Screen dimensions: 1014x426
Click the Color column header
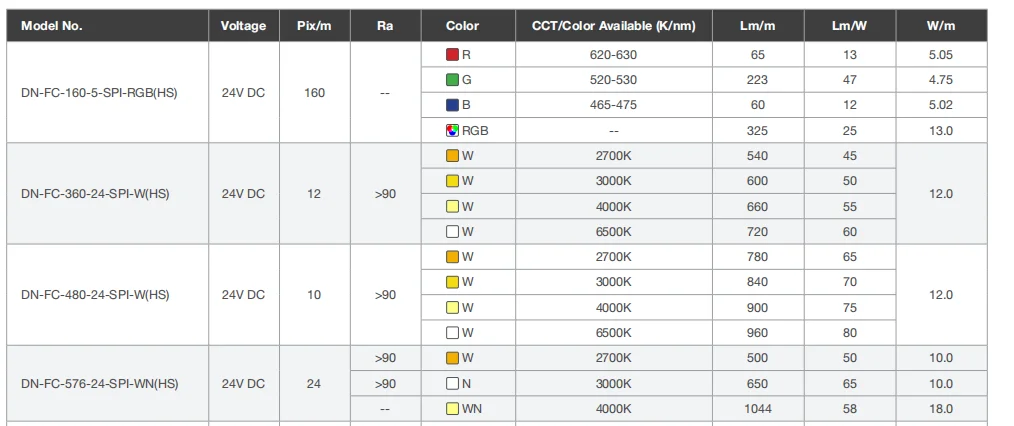[462, 26]
